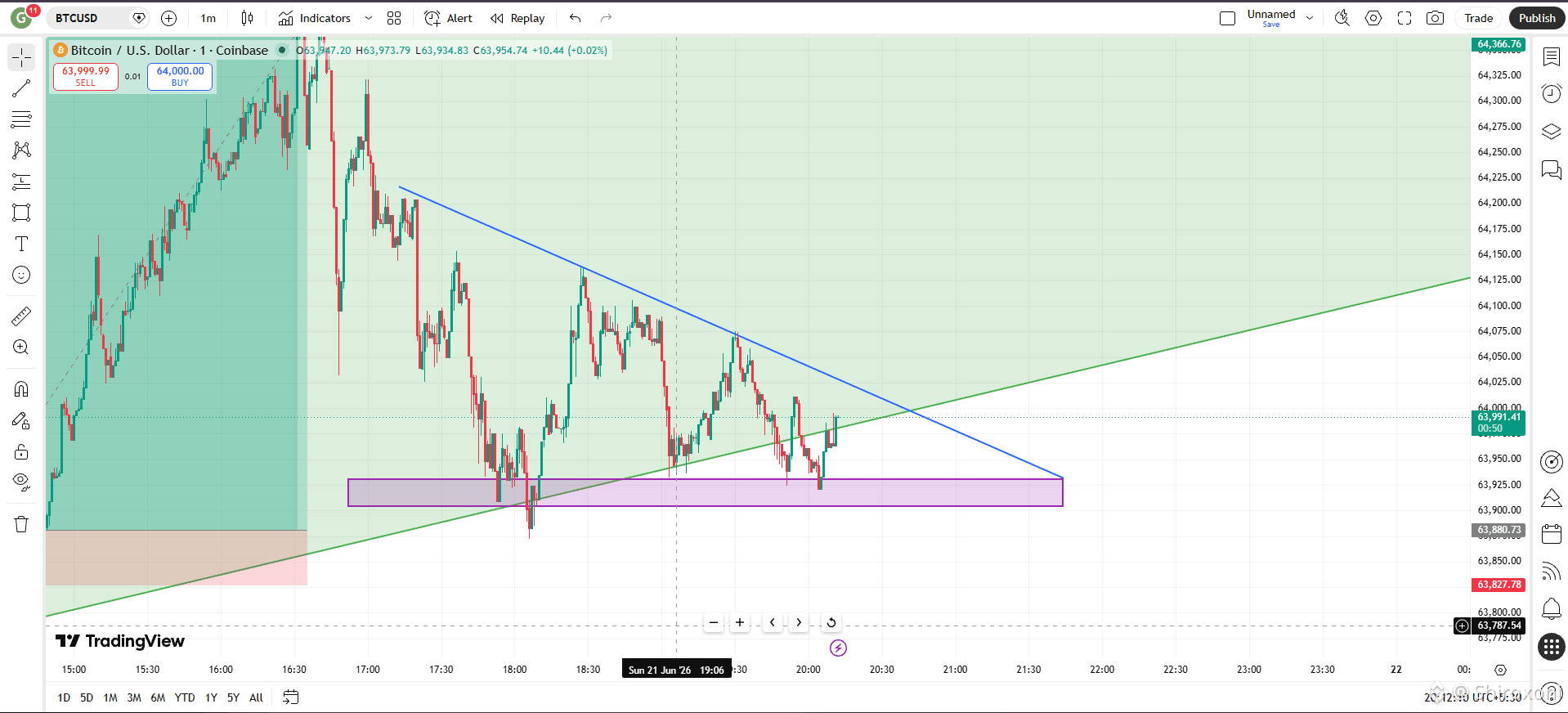Zoom out chart with minus button

click(x=714, y=622)
